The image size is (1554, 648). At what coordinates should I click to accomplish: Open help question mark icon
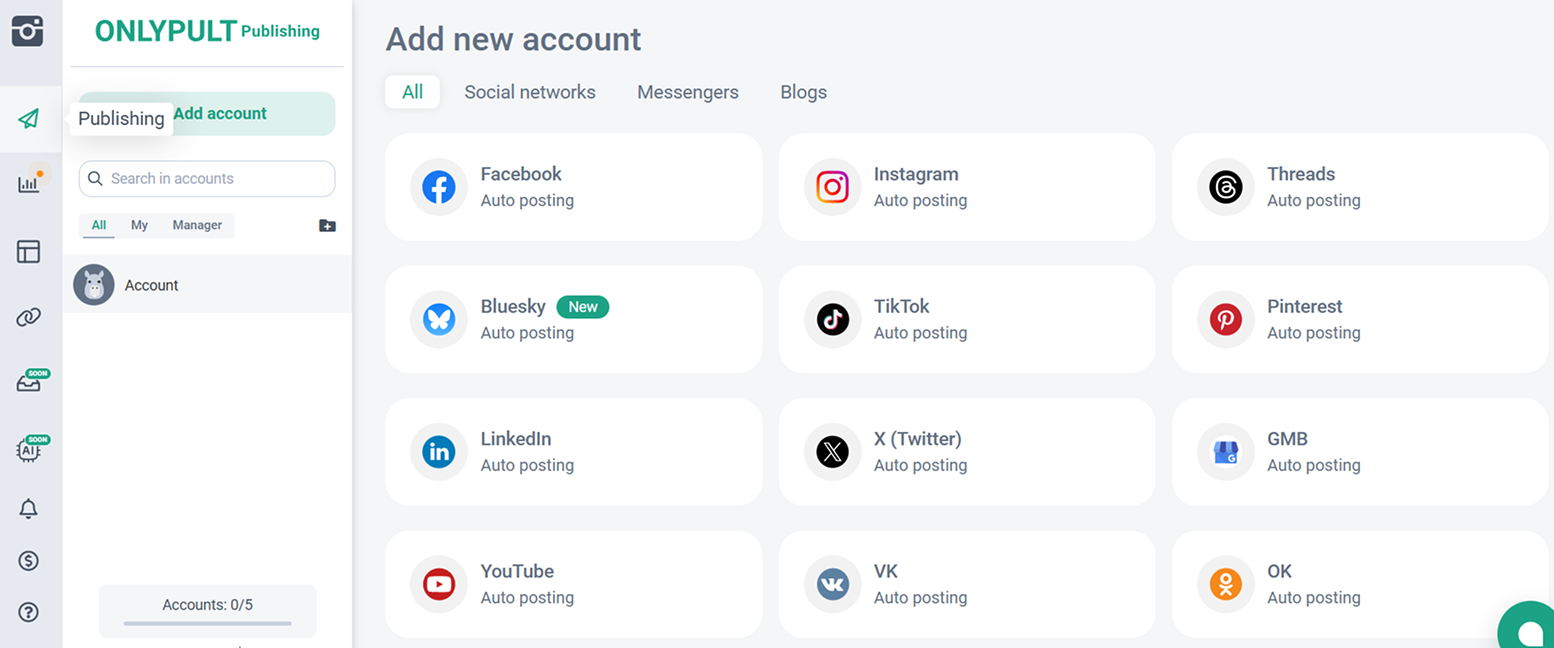29,612
